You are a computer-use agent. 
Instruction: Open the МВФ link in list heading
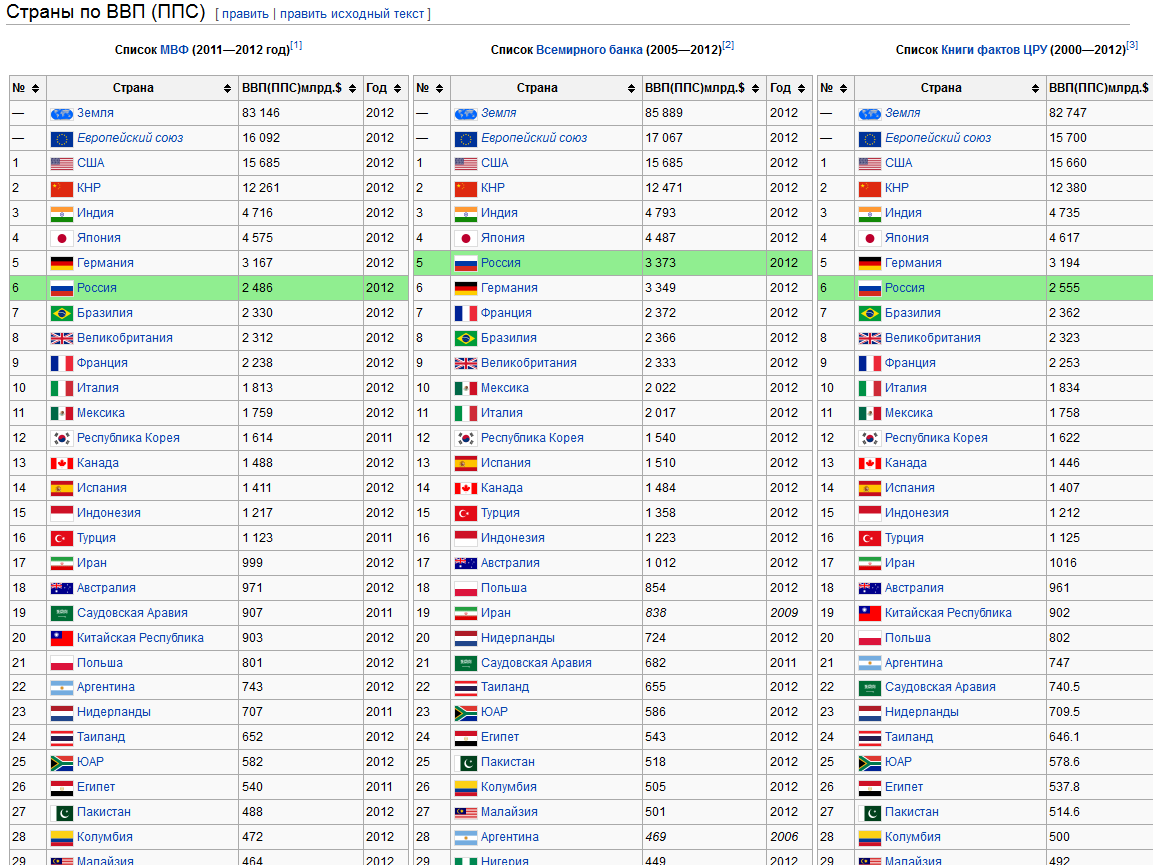pyautogui.click(x=174, y=49)
